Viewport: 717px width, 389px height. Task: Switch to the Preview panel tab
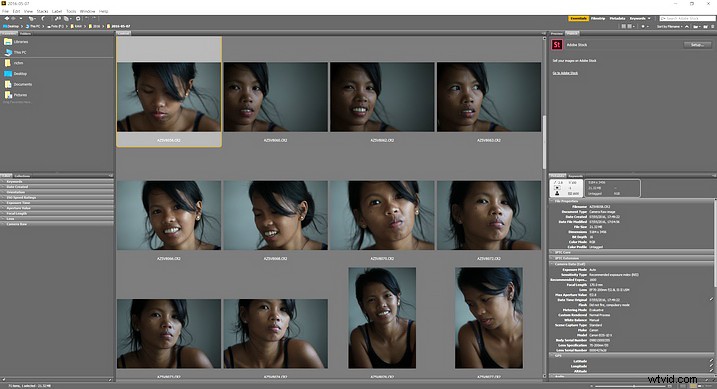556,33
